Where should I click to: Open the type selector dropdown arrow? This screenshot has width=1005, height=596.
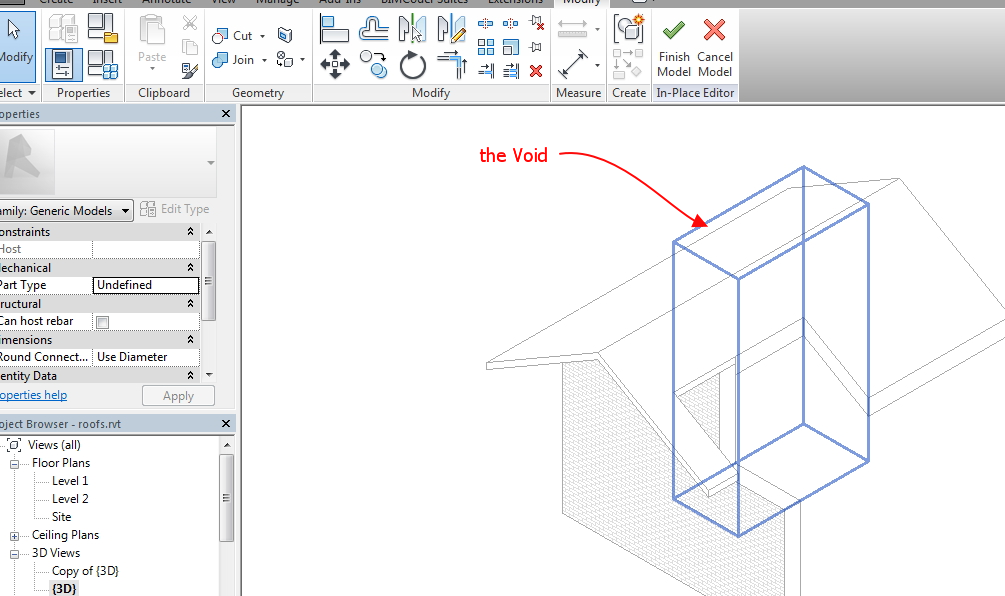[x=211, y=163]
